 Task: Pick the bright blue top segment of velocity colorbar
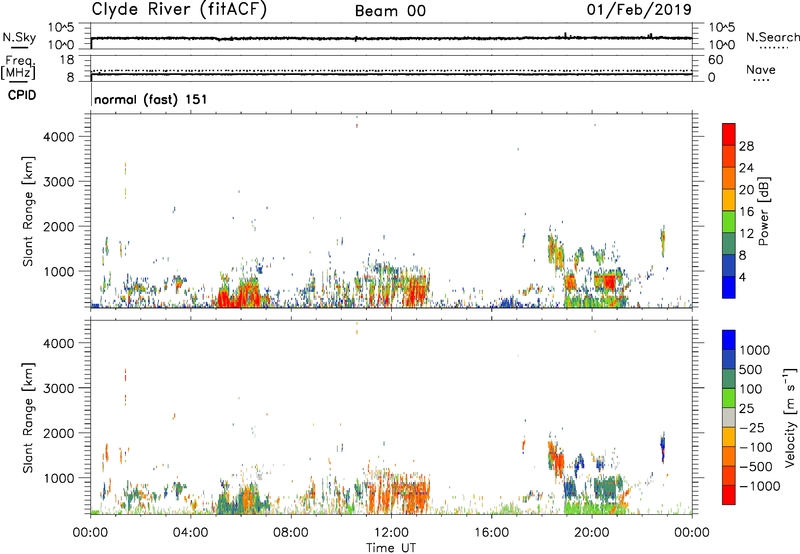(x=729, y=340)
